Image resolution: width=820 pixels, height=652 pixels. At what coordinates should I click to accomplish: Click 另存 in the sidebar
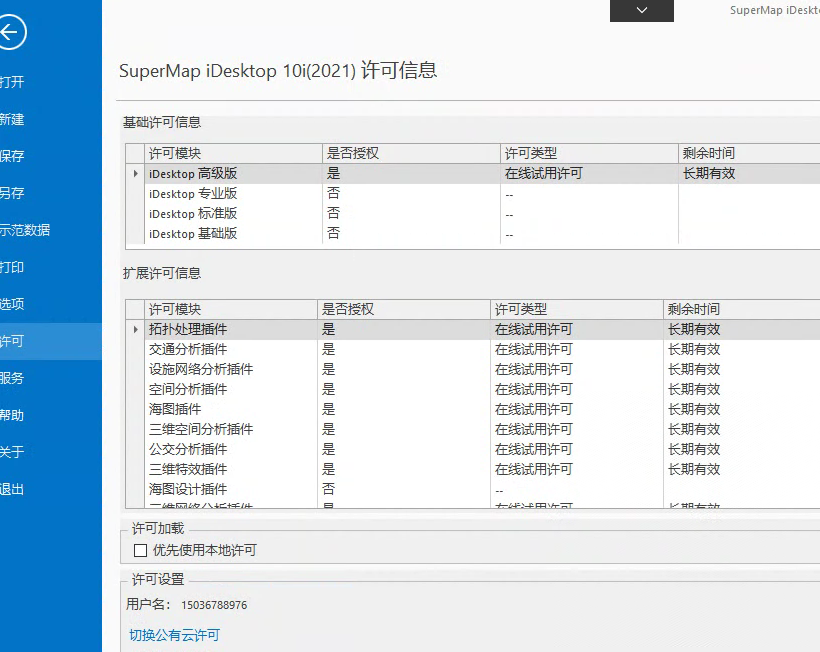[51, 193]
